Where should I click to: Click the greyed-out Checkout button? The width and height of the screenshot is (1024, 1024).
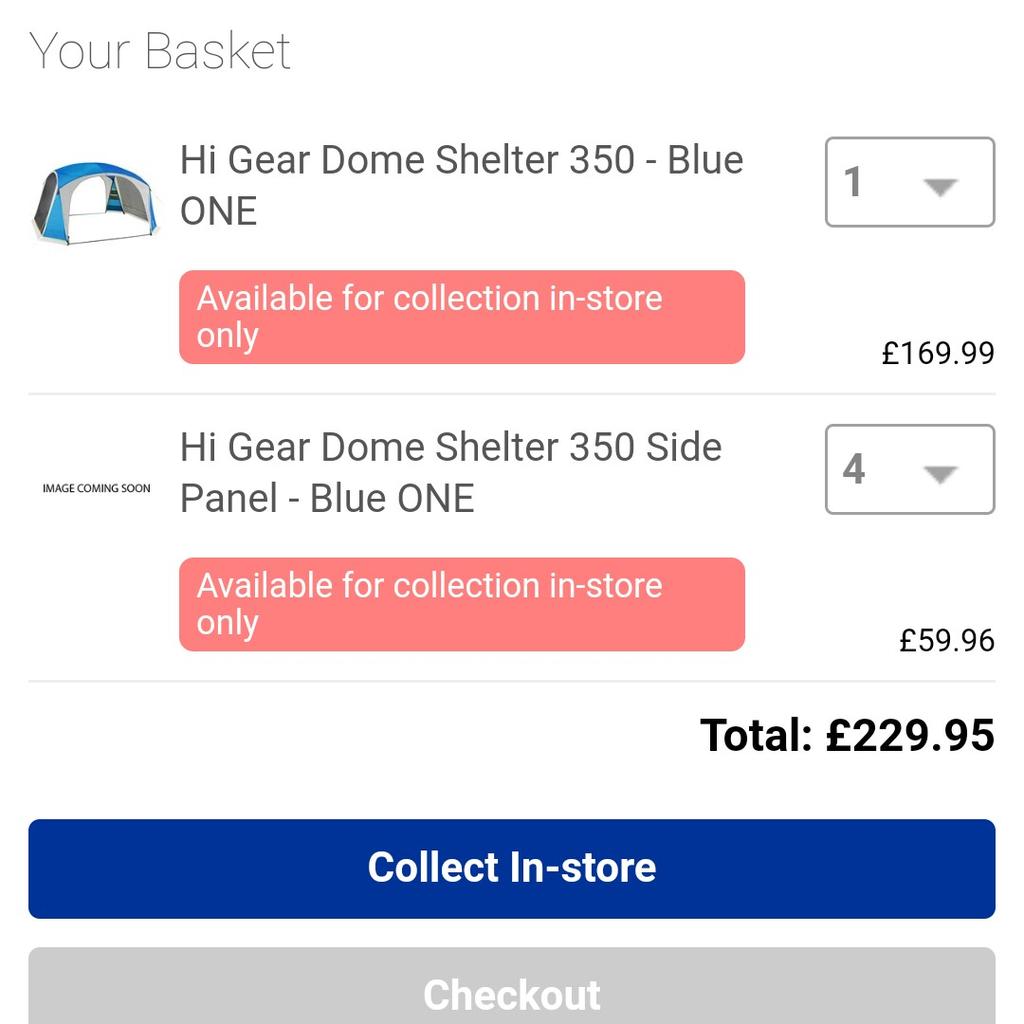point(511,986)
